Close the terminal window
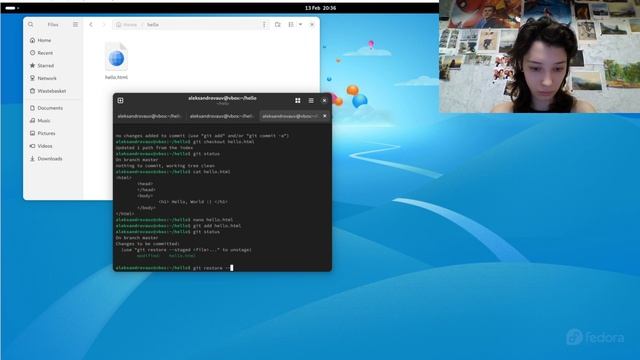This screenshot has width=640, height=360. 324,100
